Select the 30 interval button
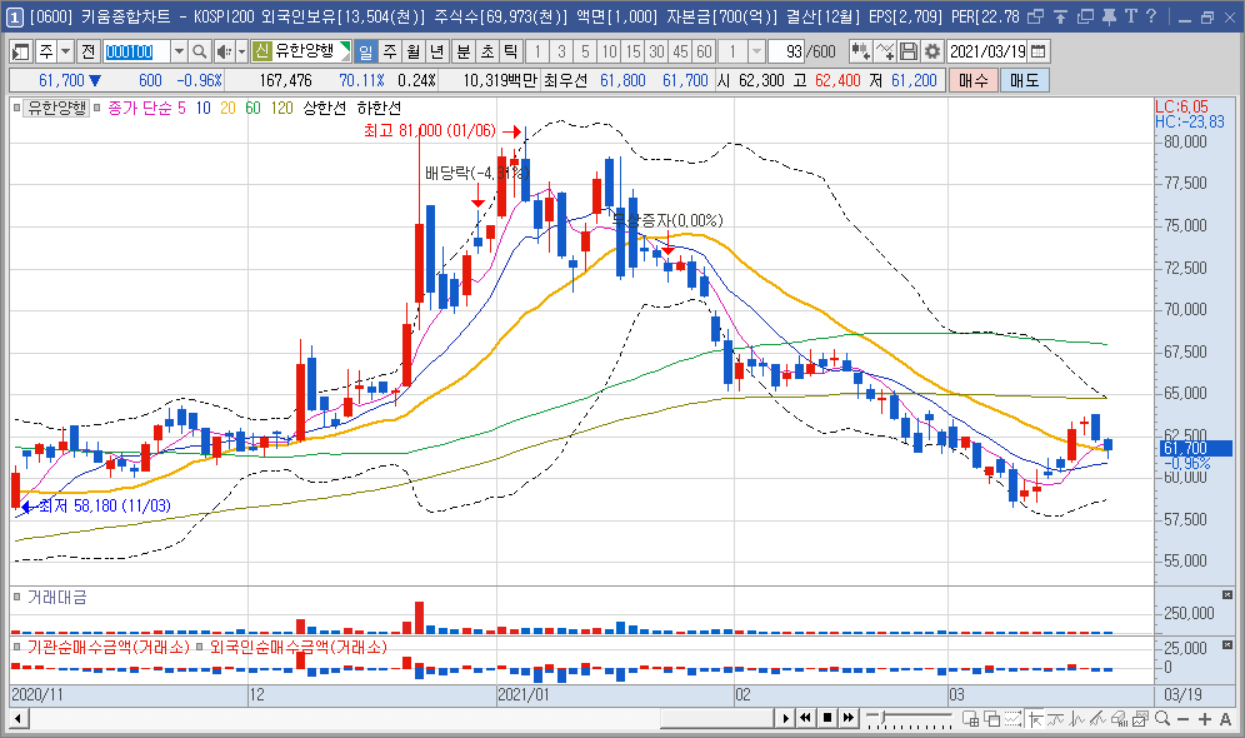Screen dimensions: 1245x738 [x=656, y=51]
